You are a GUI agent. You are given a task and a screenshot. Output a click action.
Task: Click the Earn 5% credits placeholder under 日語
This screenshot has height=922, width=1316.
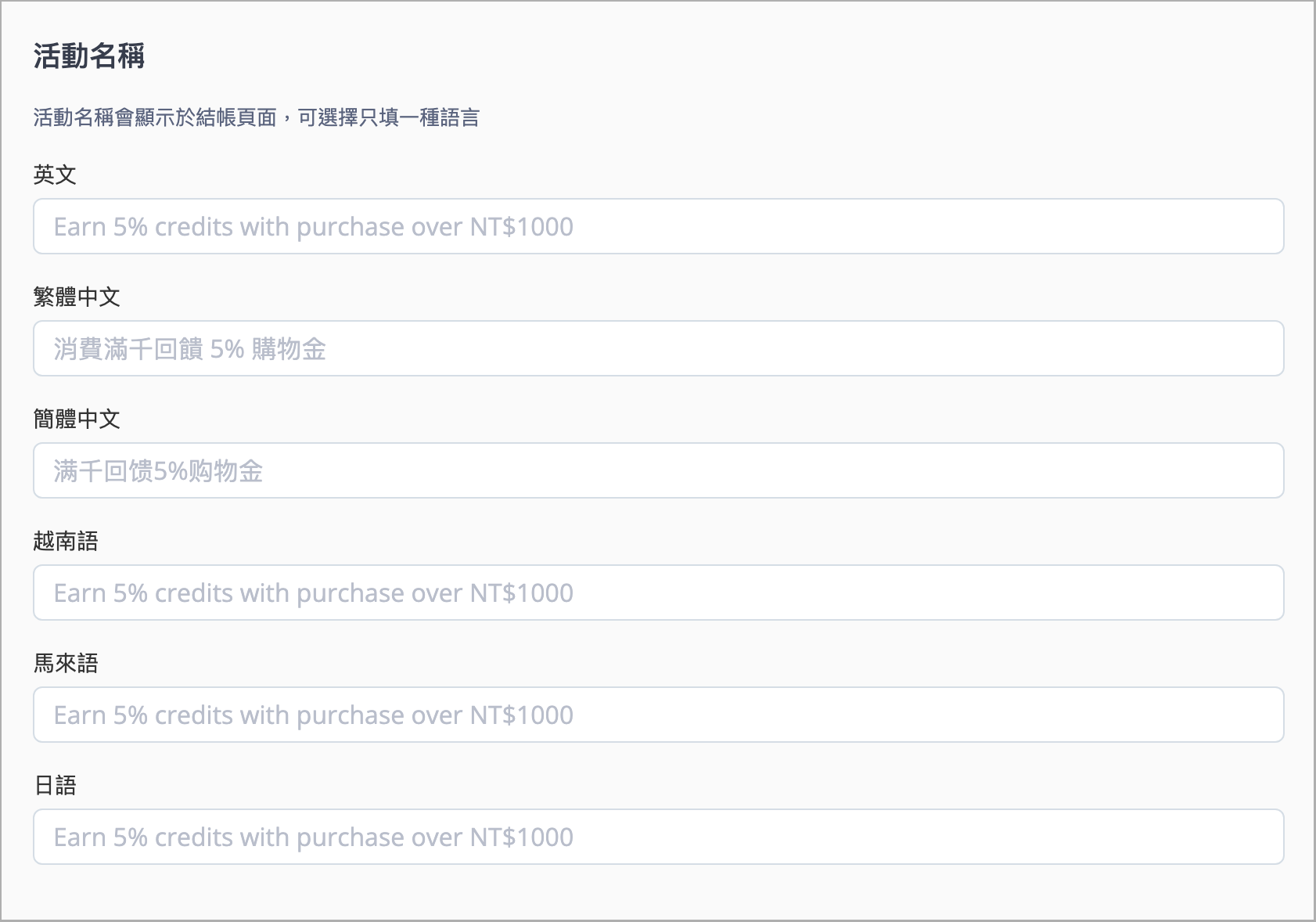pos(314,837)
